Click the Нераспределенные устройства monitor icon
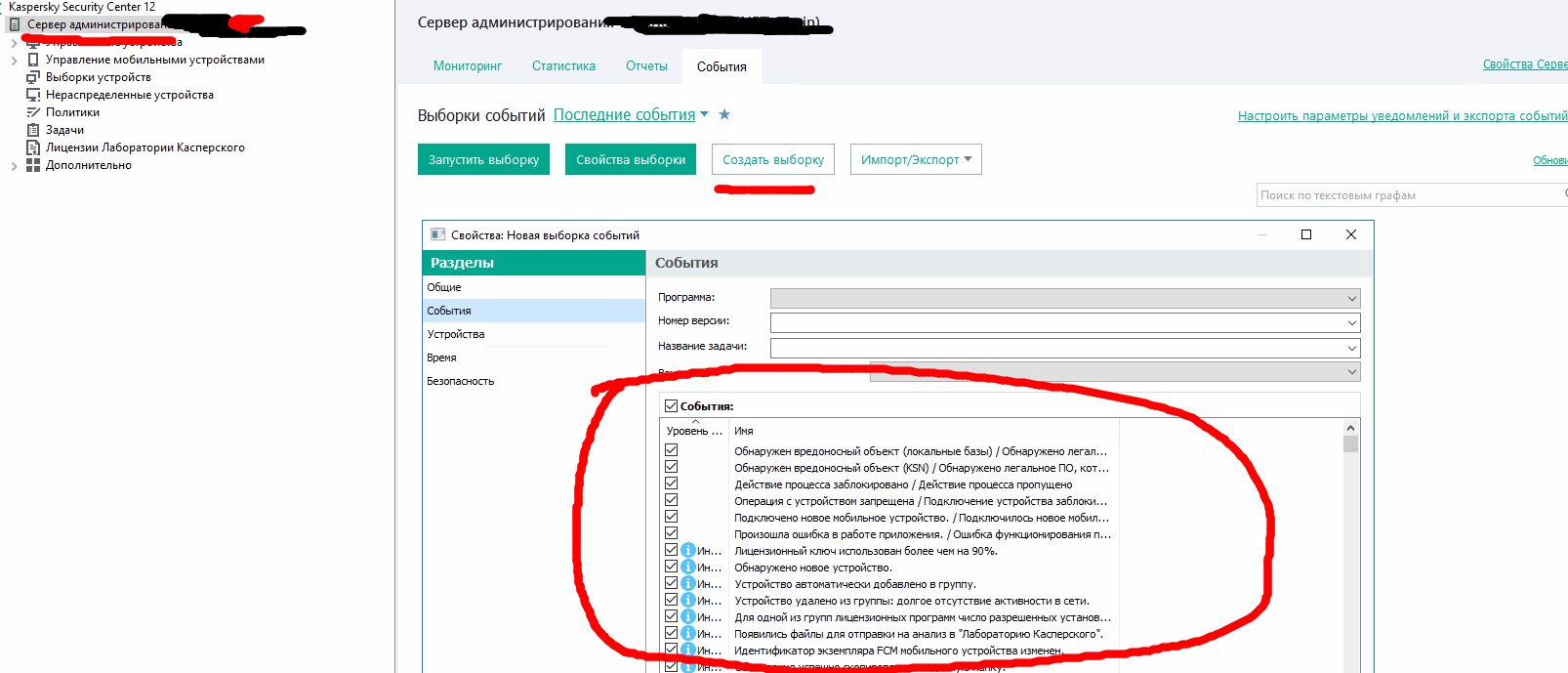The height and width of the screenshot is (673, 1568). coord(33,95)
